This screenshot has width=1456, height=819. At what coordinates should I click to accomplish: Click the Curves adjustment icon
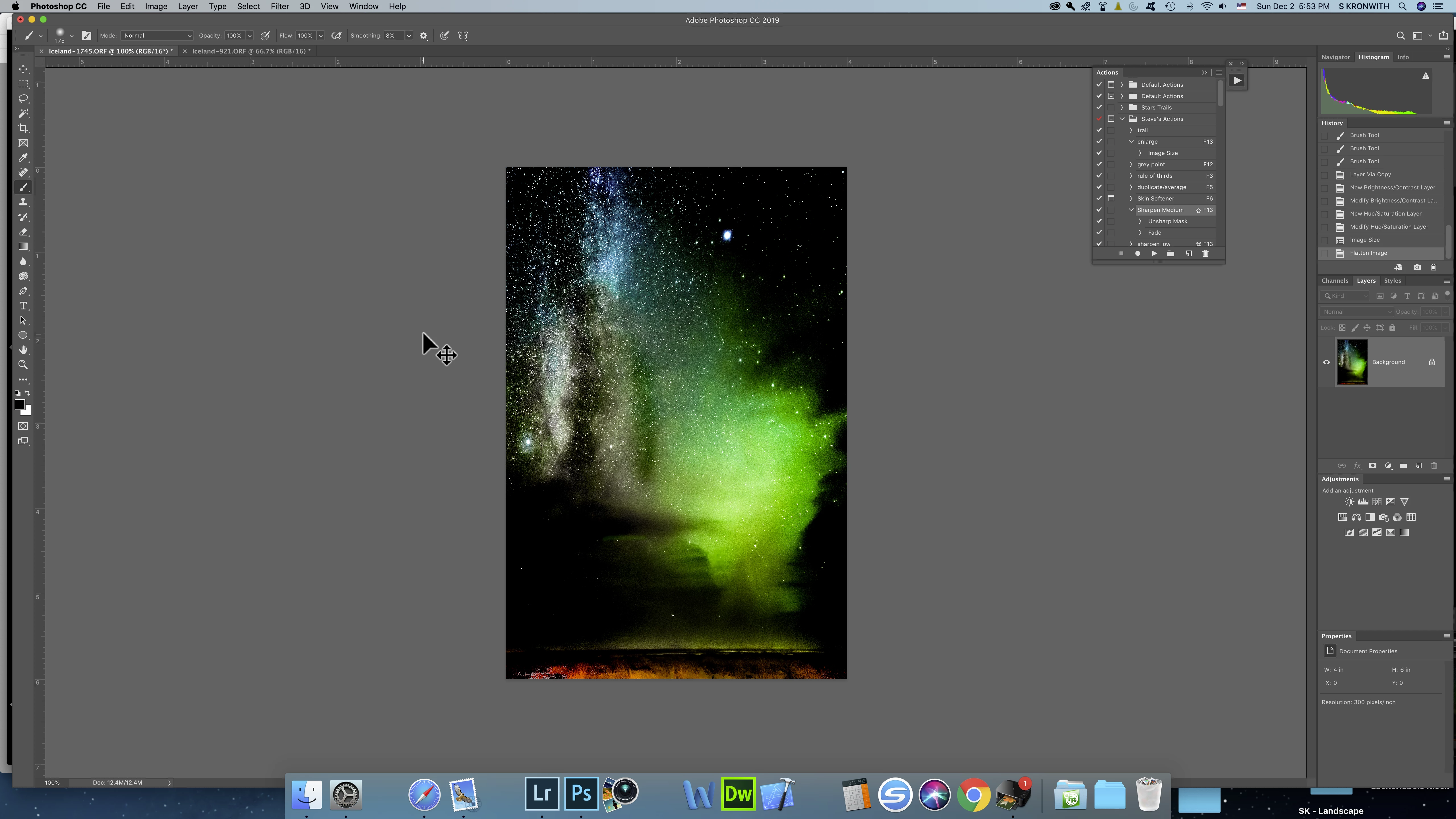point(1377,502)
